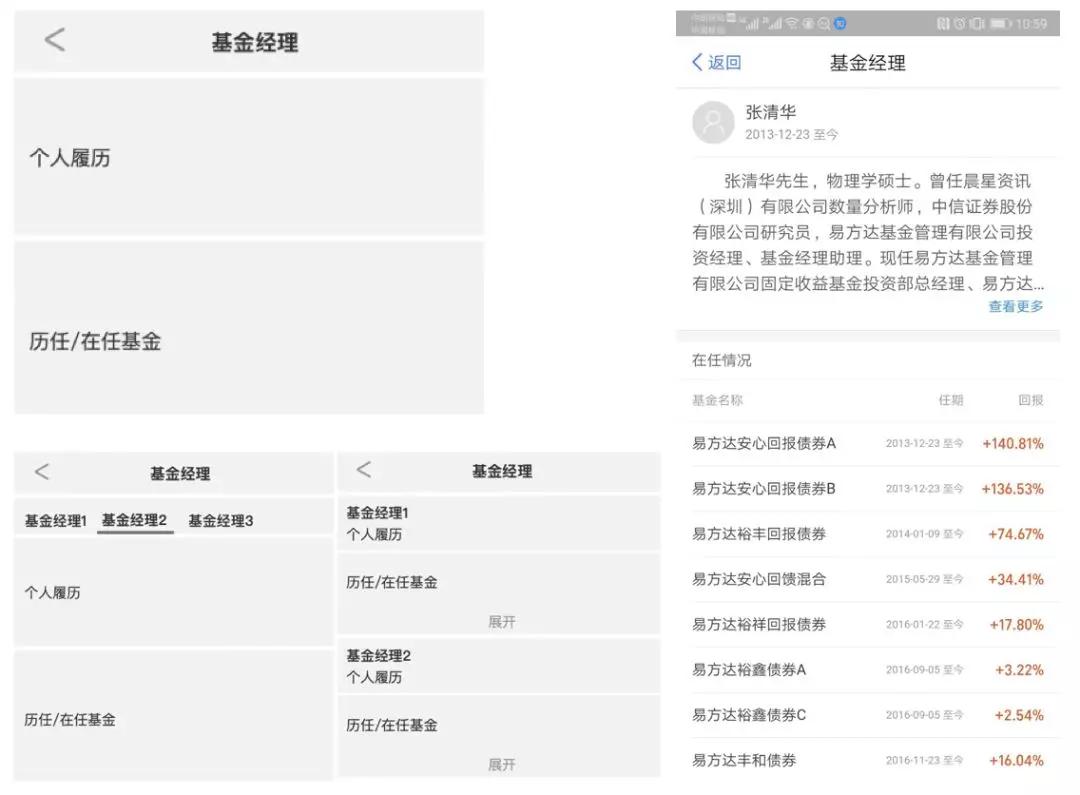Switch to 基金经理3 tab

coord(220,521)
